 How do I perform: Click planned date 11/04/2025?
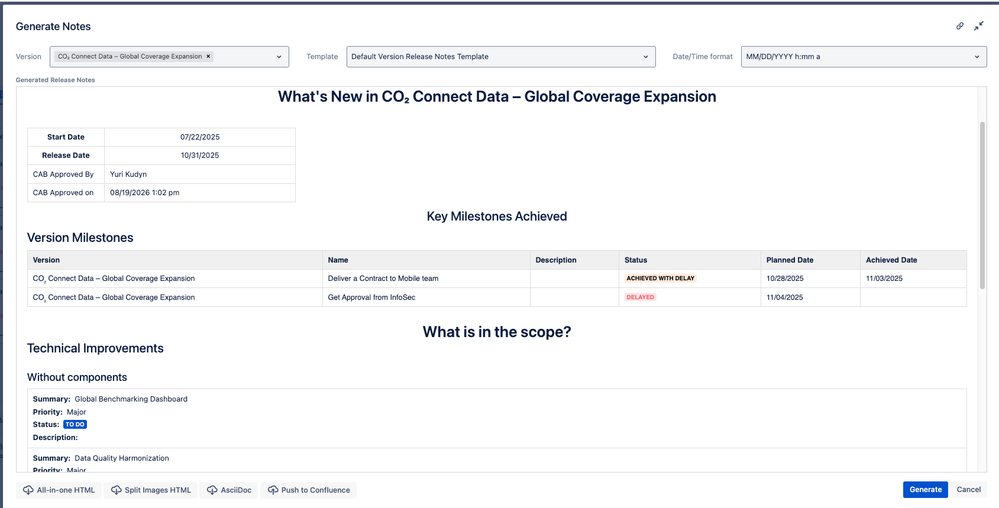pos(784,297)
